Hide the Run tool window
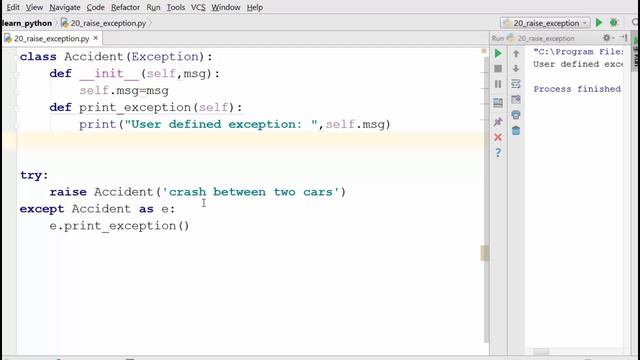Screen dimensions: 640x360 point(623,38)
